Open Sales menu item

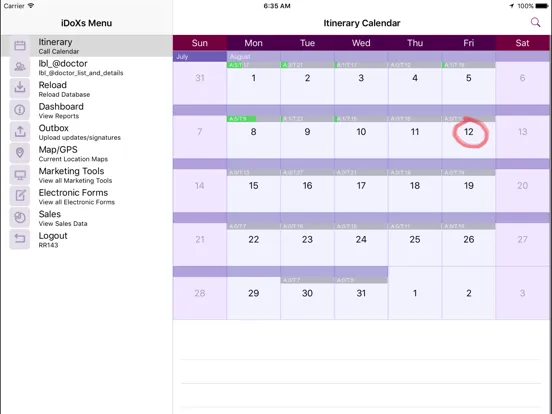click(87, 218)
